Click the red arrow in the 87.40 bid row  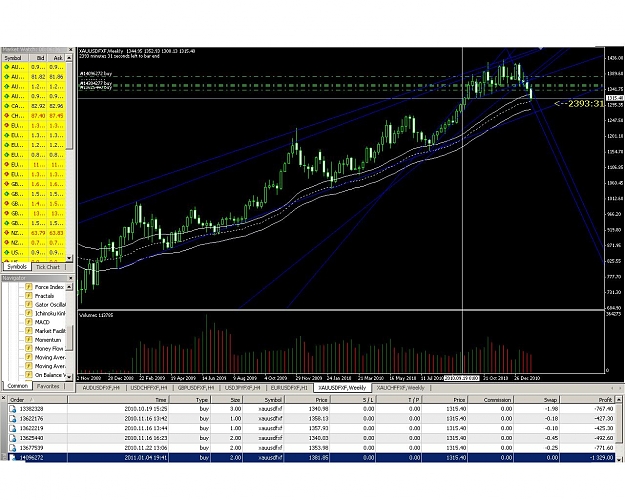click(6, 116)
